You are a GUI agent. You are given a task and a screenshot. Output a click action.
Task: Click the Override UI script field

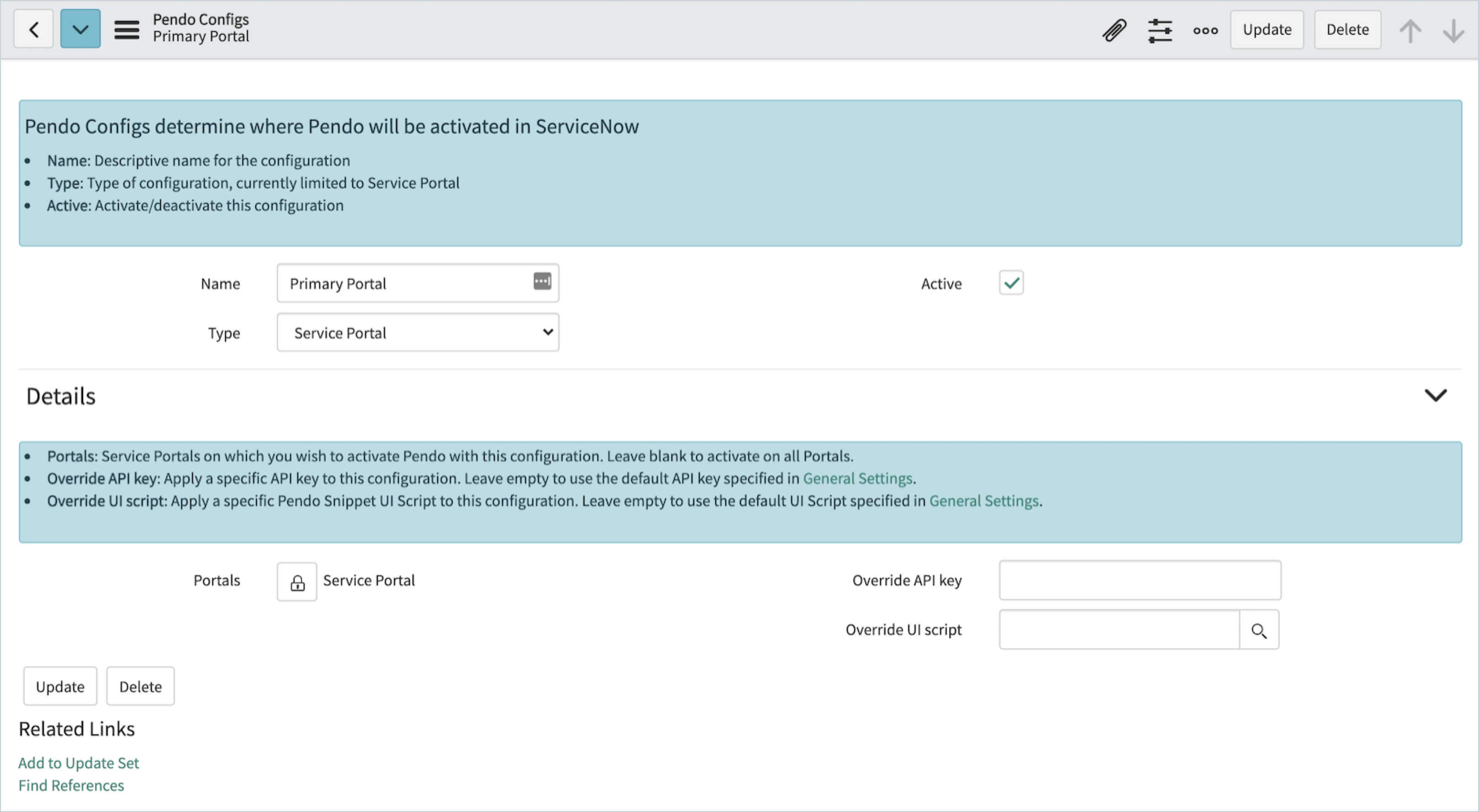pos(1119,630)
